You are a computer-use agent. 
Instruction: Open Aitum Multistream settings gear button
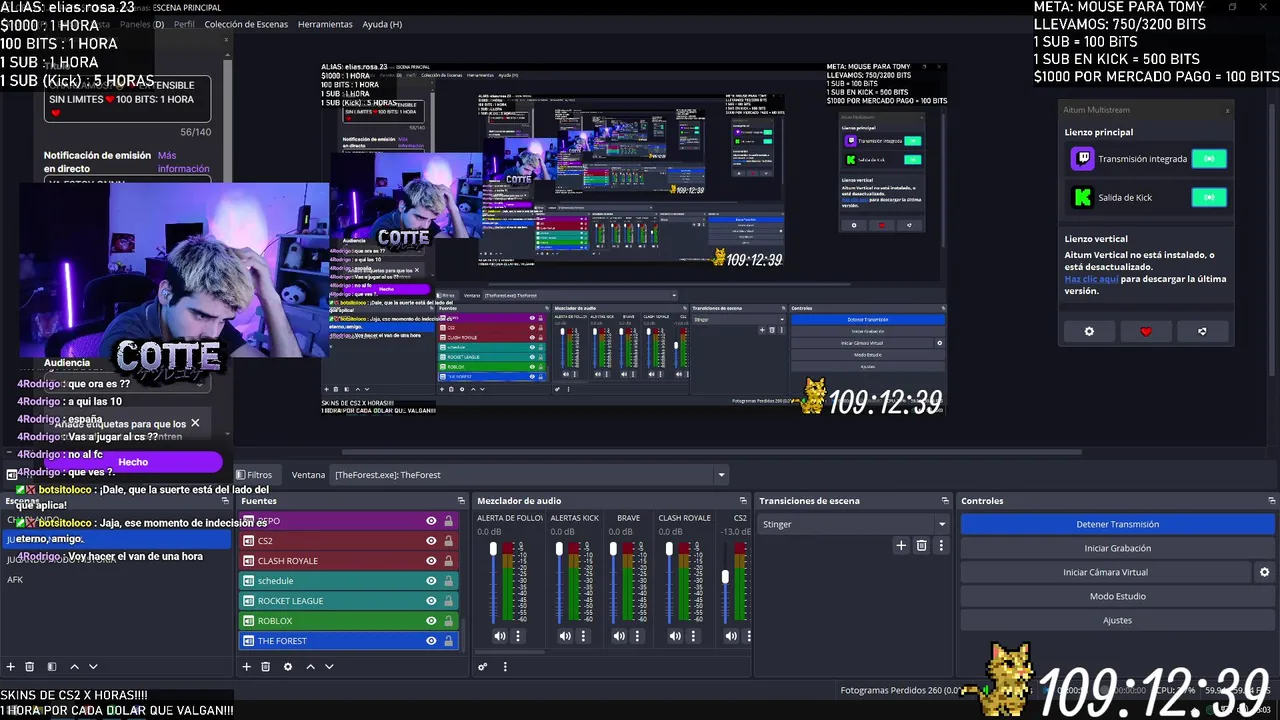pos(1089,332)
